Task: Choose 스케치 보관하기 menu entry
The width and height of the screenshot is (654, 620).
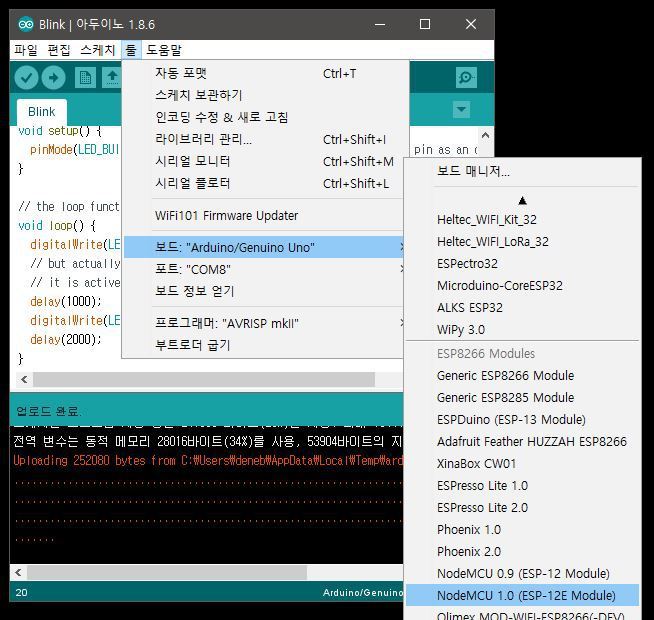Action: 264,95
